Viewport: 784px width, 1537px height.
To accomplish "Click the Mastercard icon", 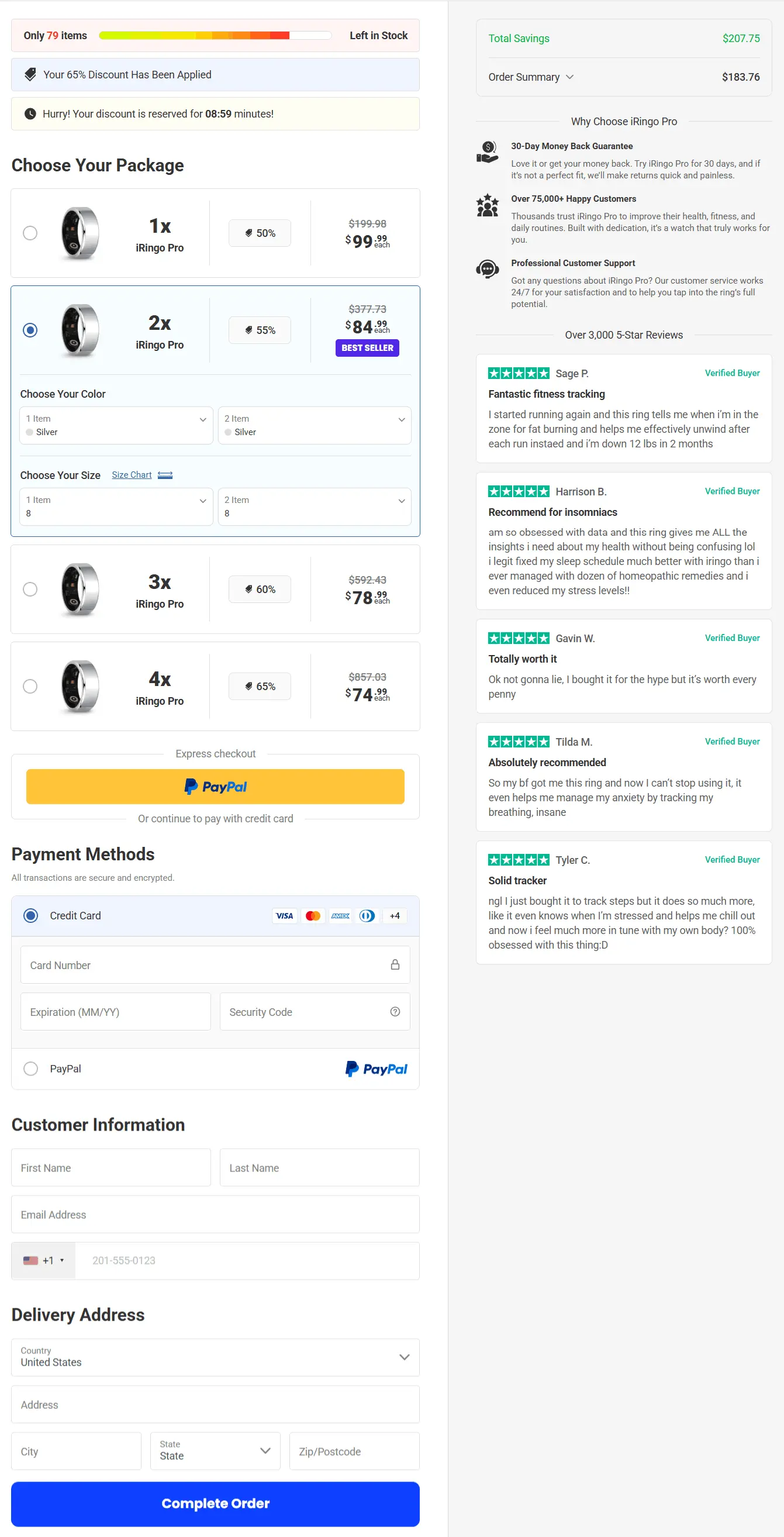I will [x=313, y=915].
